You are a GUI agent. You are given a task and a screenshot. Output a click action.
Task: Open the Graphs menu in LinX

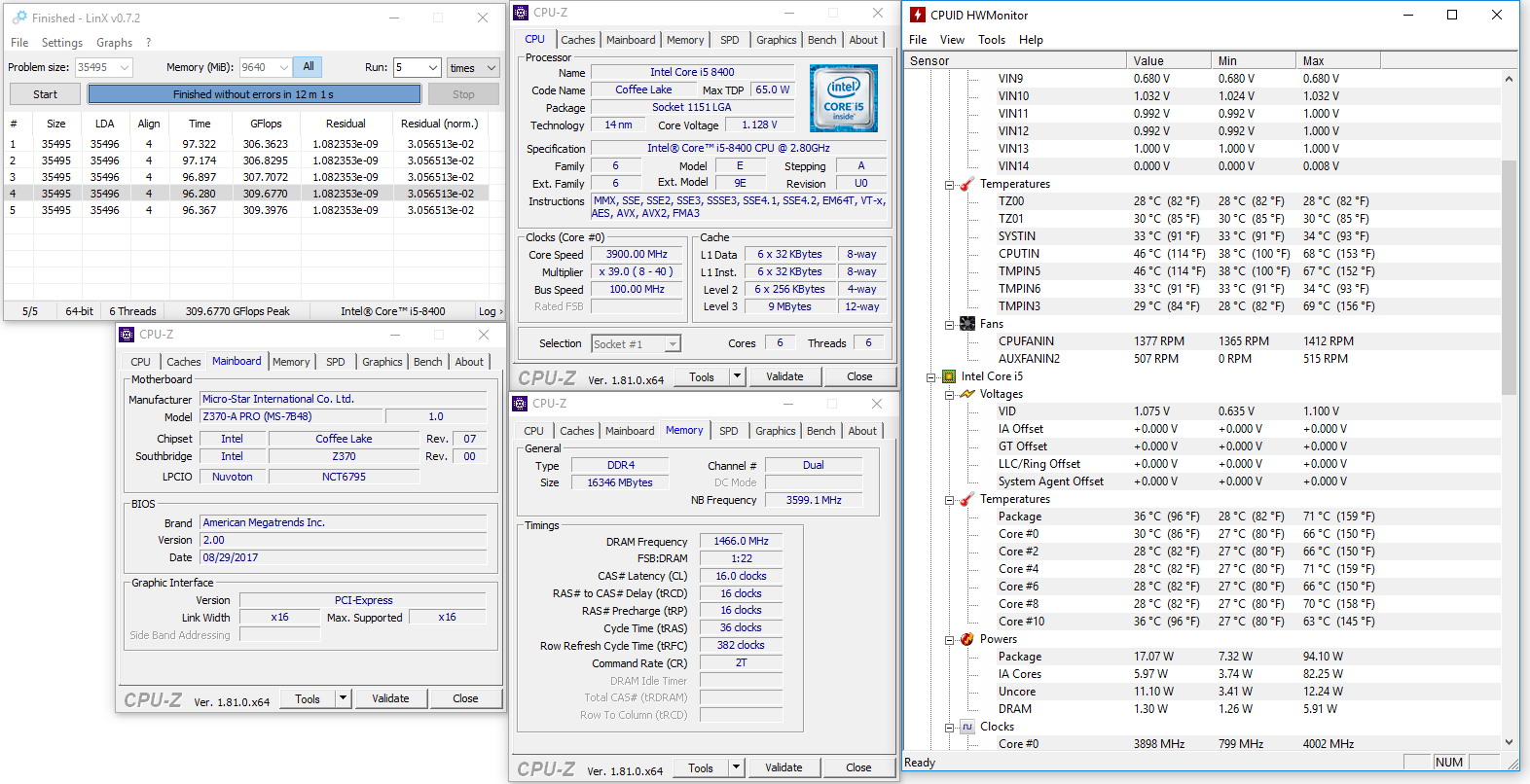click(x=114, y=43)
